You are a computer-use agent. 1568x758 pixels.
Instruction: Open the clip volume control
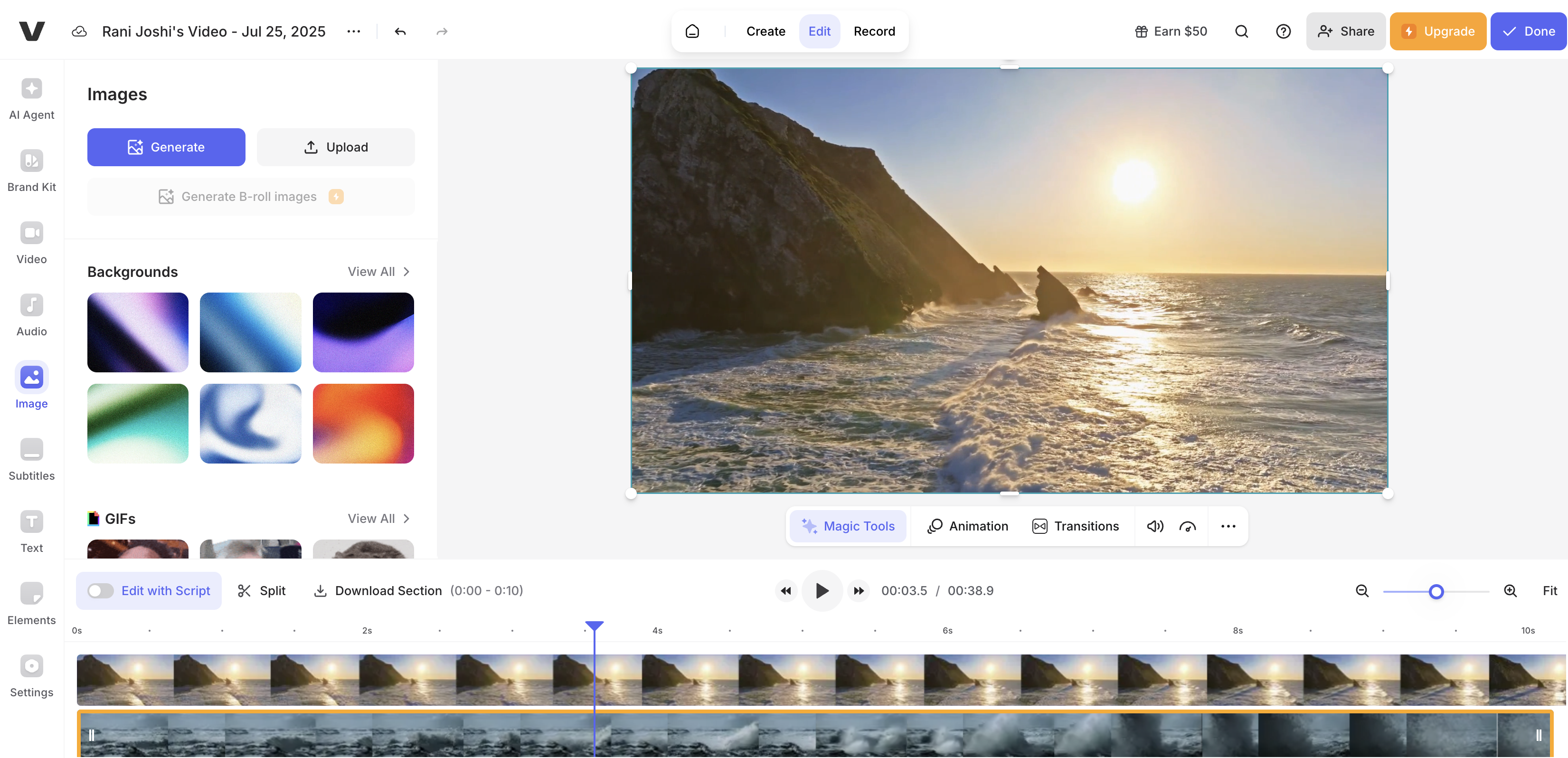click(1155, 526)
